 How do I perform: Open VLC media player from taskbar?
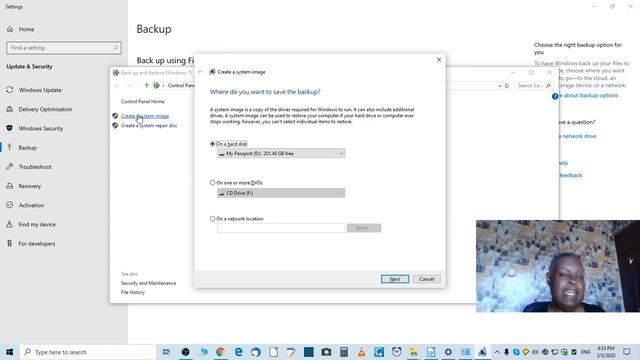pyautogui.click(x=361, y=352)
